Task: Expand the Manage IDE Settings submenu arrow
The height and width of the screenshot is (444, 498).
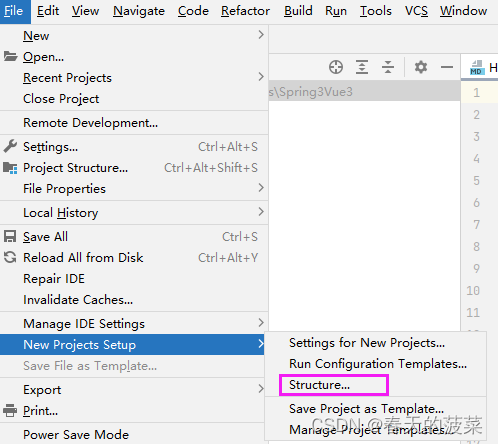Action: pyautogui.click(x=261, y=323)
